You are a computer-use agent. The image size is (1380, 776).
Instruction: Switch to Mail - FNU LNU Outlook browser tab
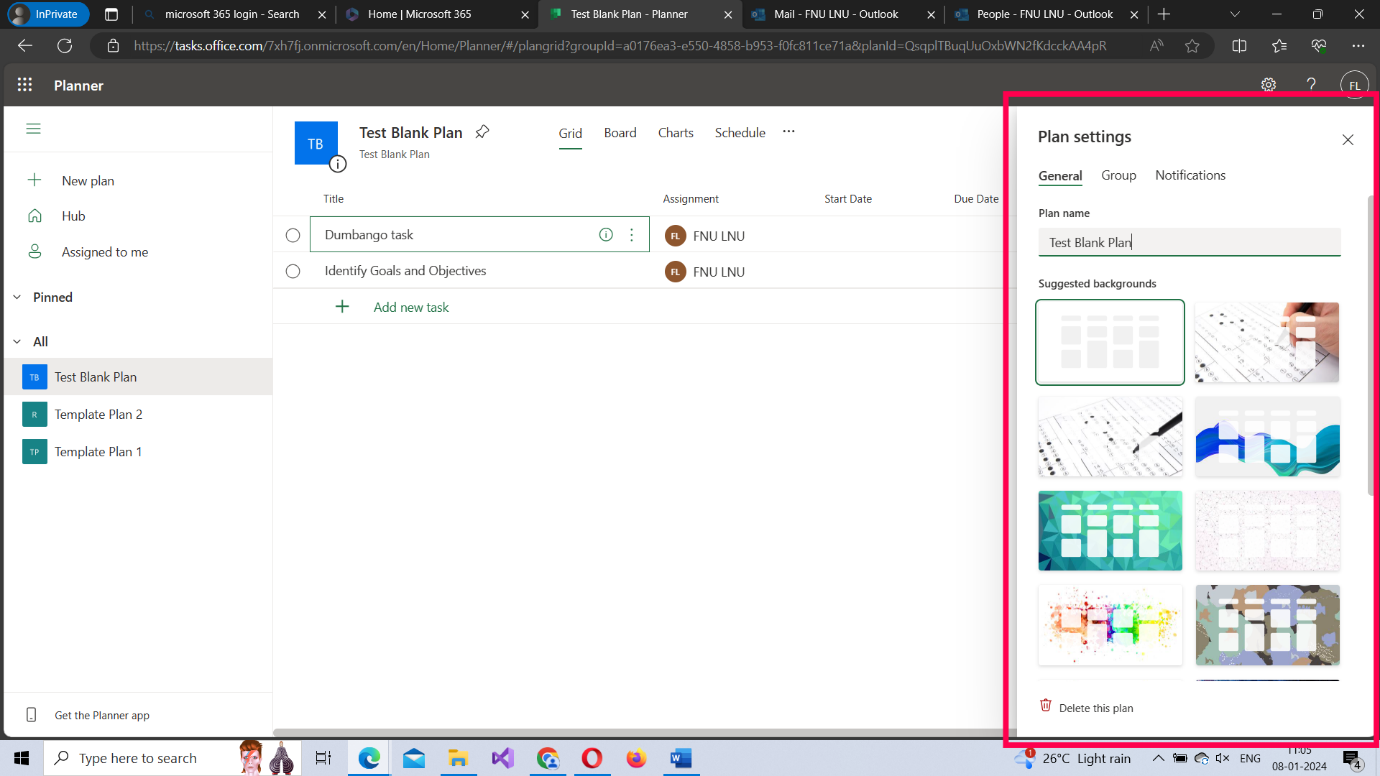[x=844, y=14]
